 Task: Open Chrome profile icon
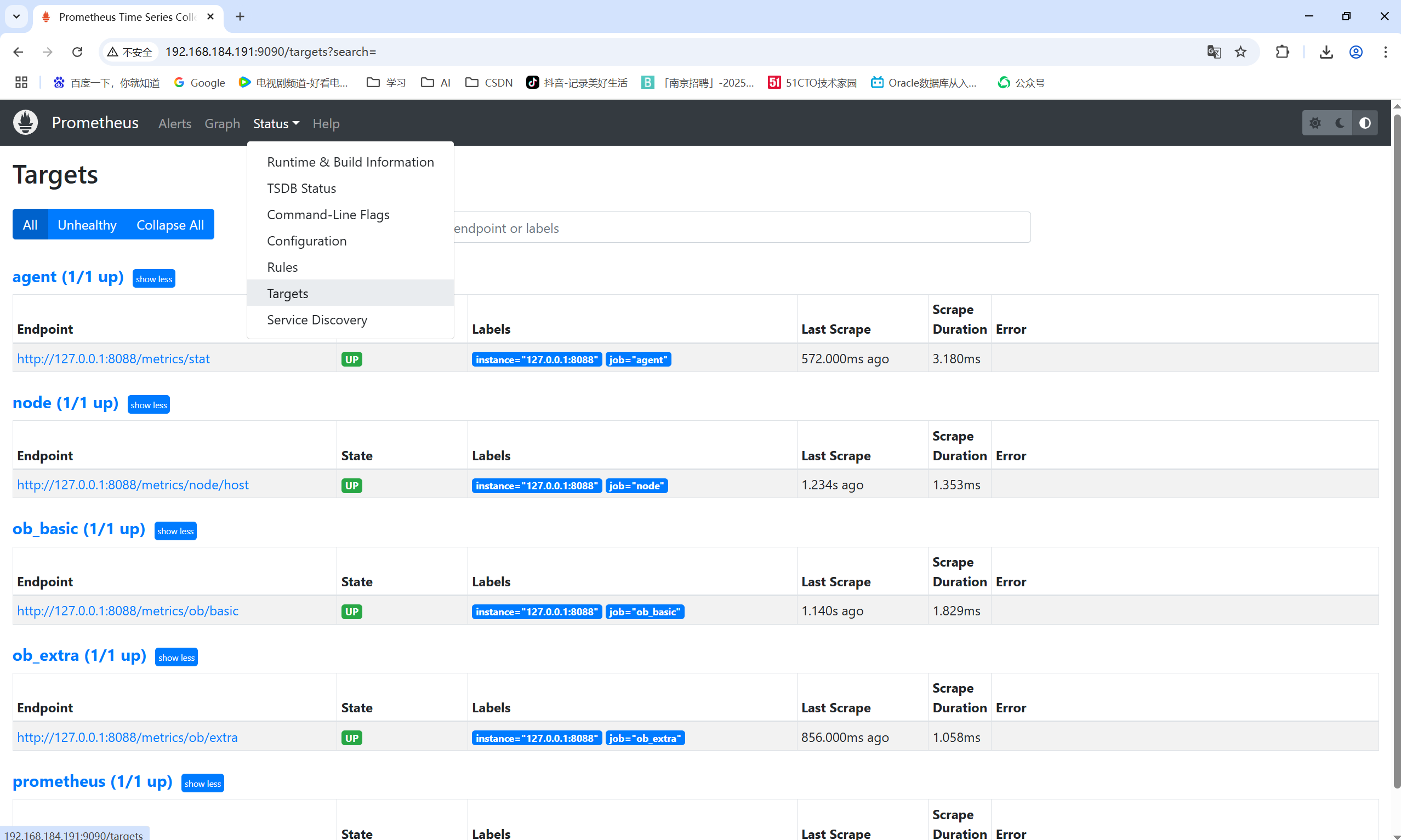click(1356, 52)
